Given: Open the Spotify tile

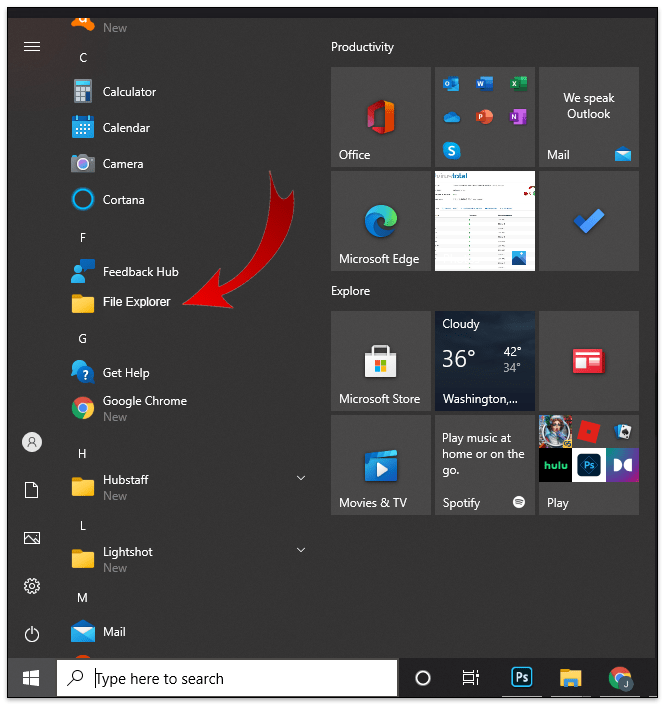Looking at the screenshot, I should (x=485, y=465).
